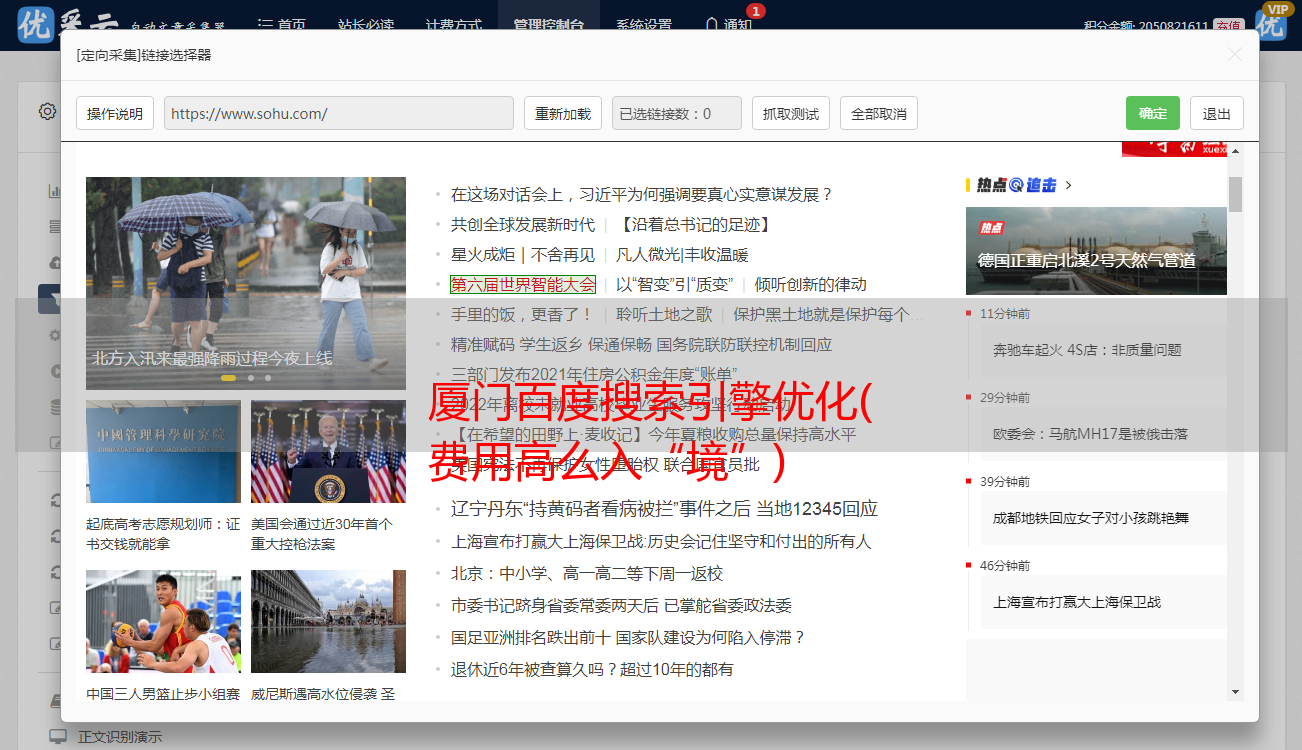Click the 倾听创新的律动 link

click(x=811, y=284)
